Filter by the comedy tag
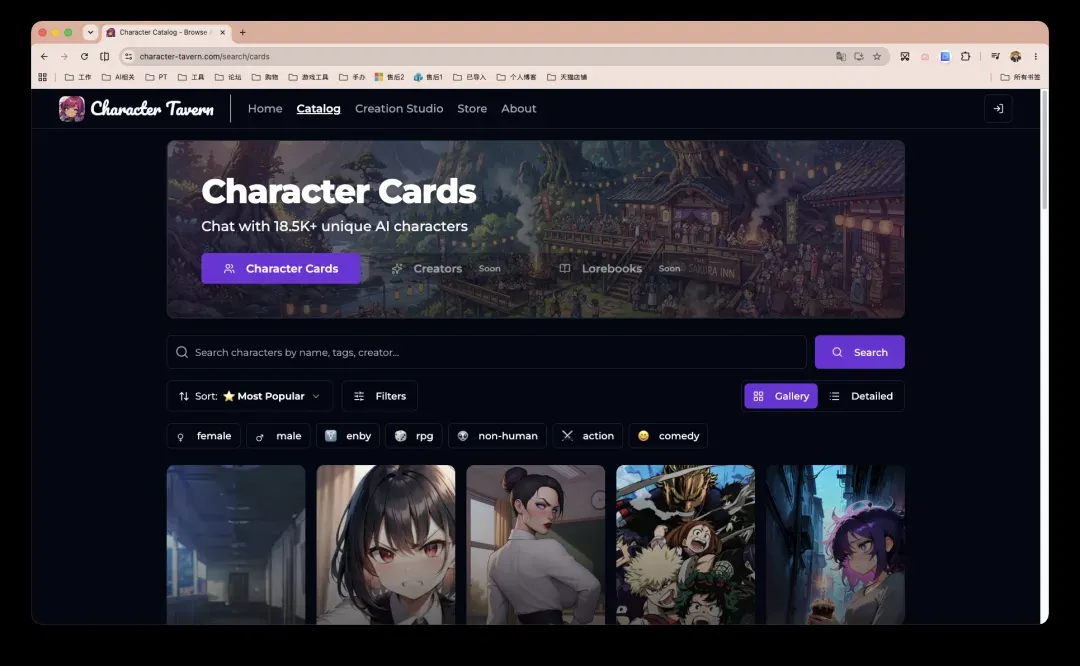Image resolution: width=1080 pixels, height=666 pixels. [668, 436]
